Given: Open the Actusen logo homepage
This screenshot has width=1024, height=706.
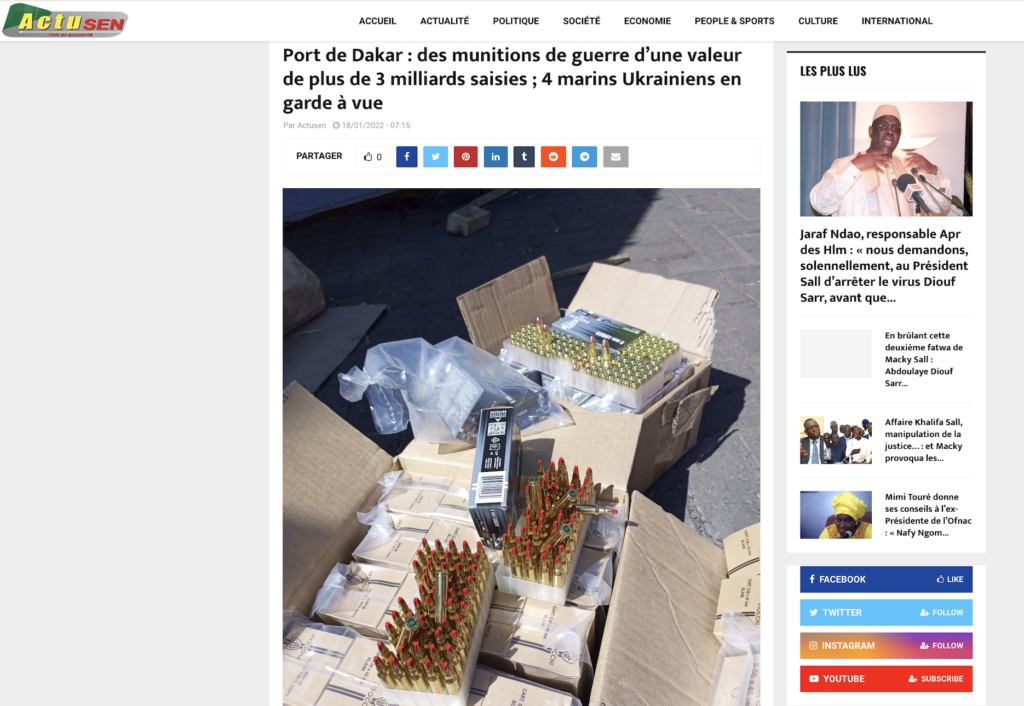Looking at the screenshot, I should [65, 20].
